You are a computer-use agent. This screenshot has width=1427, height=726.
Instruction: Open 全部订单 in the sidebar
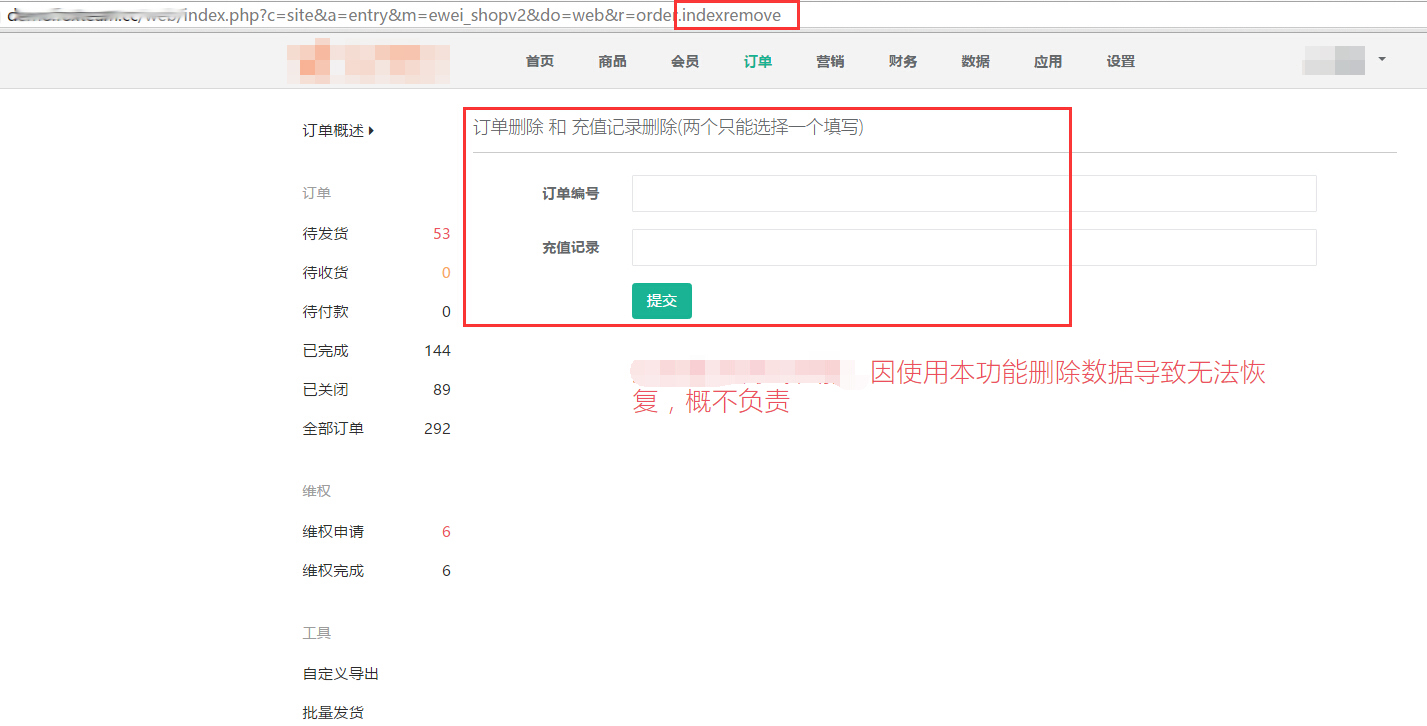[333, 429]
